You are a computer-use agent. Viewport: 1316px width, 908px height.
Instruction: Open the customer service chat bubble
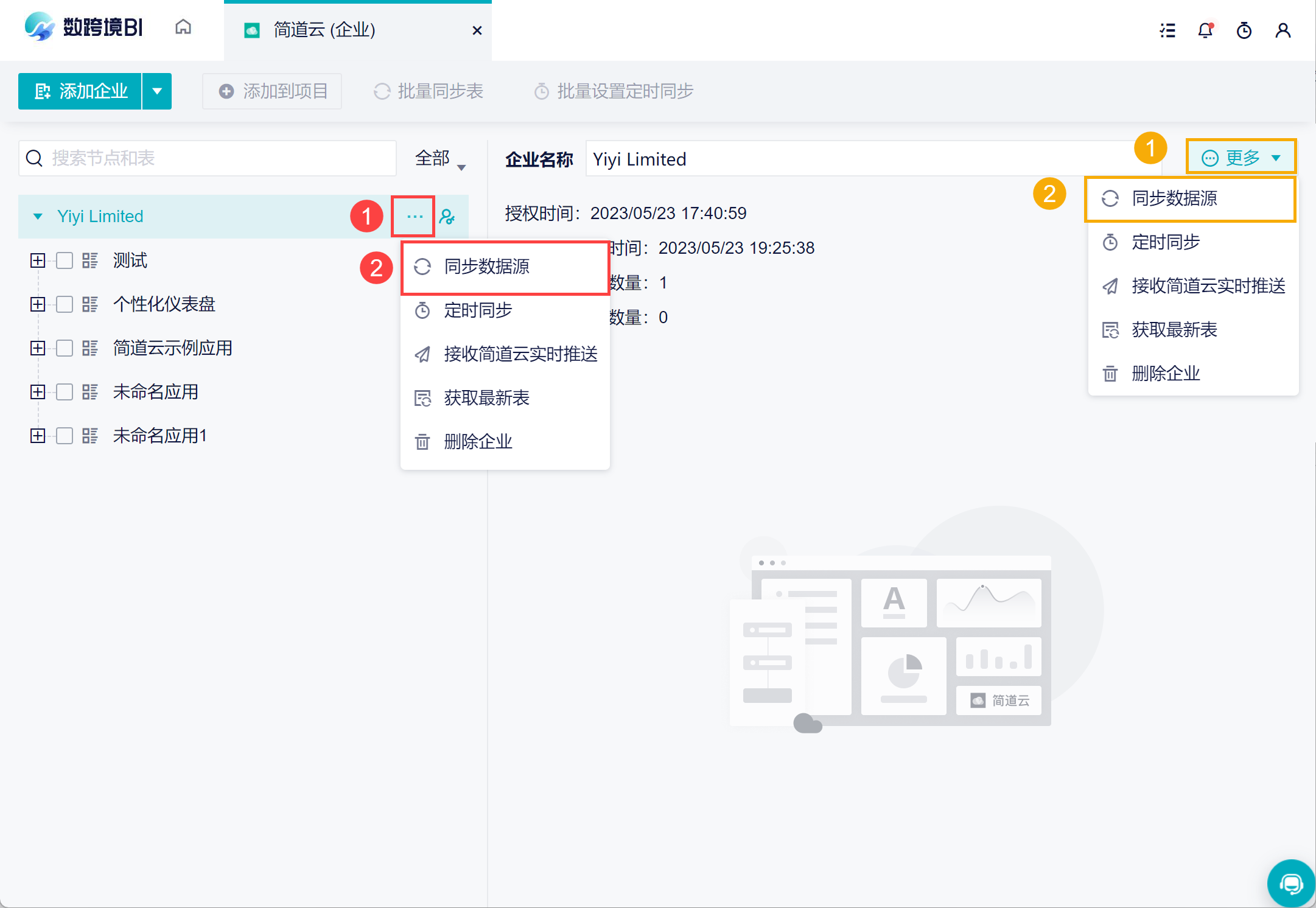point(1291,883)
